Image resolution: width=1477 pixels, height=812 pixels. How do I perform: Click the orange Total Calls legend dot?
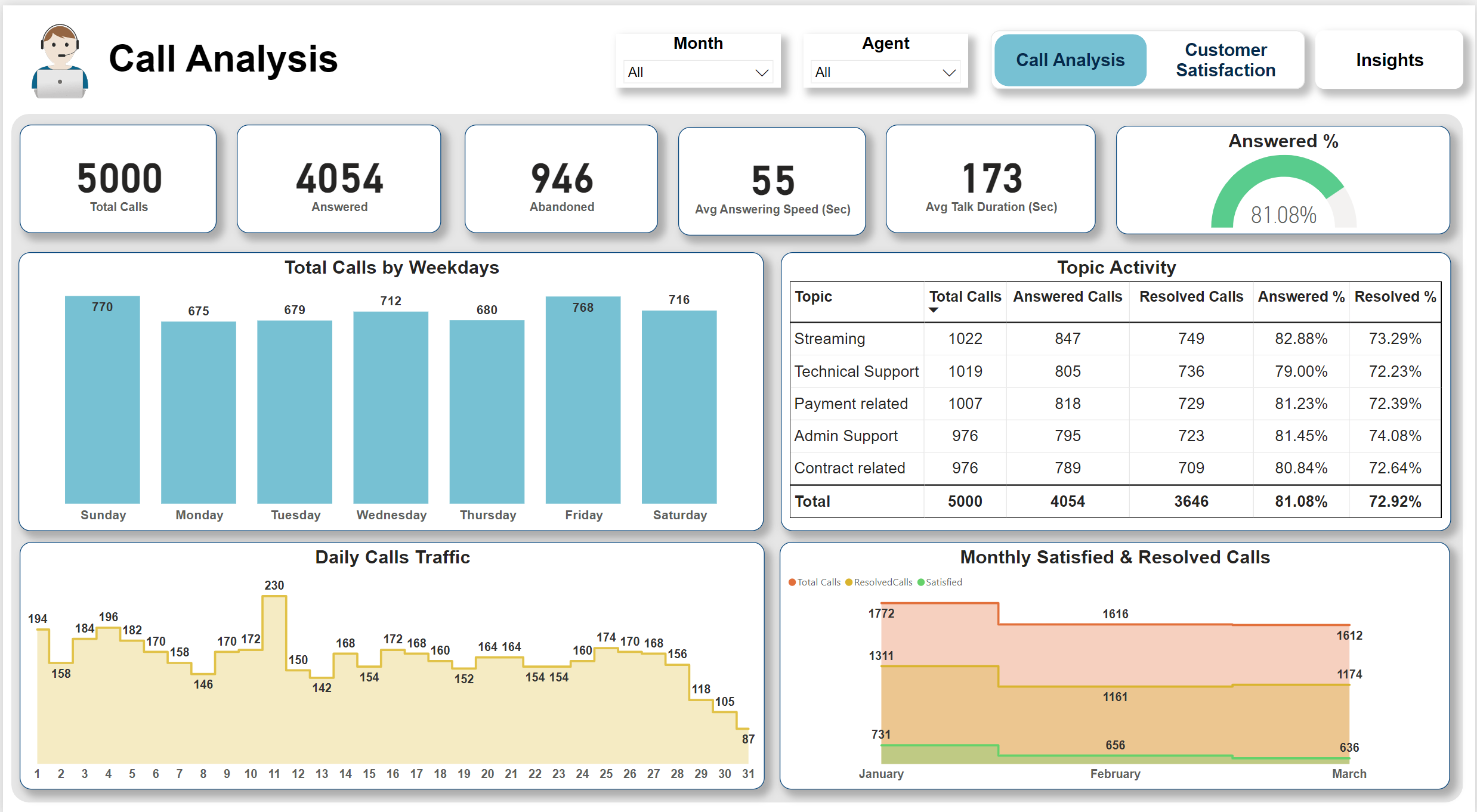pyautogui.click(x=792, y=582)
